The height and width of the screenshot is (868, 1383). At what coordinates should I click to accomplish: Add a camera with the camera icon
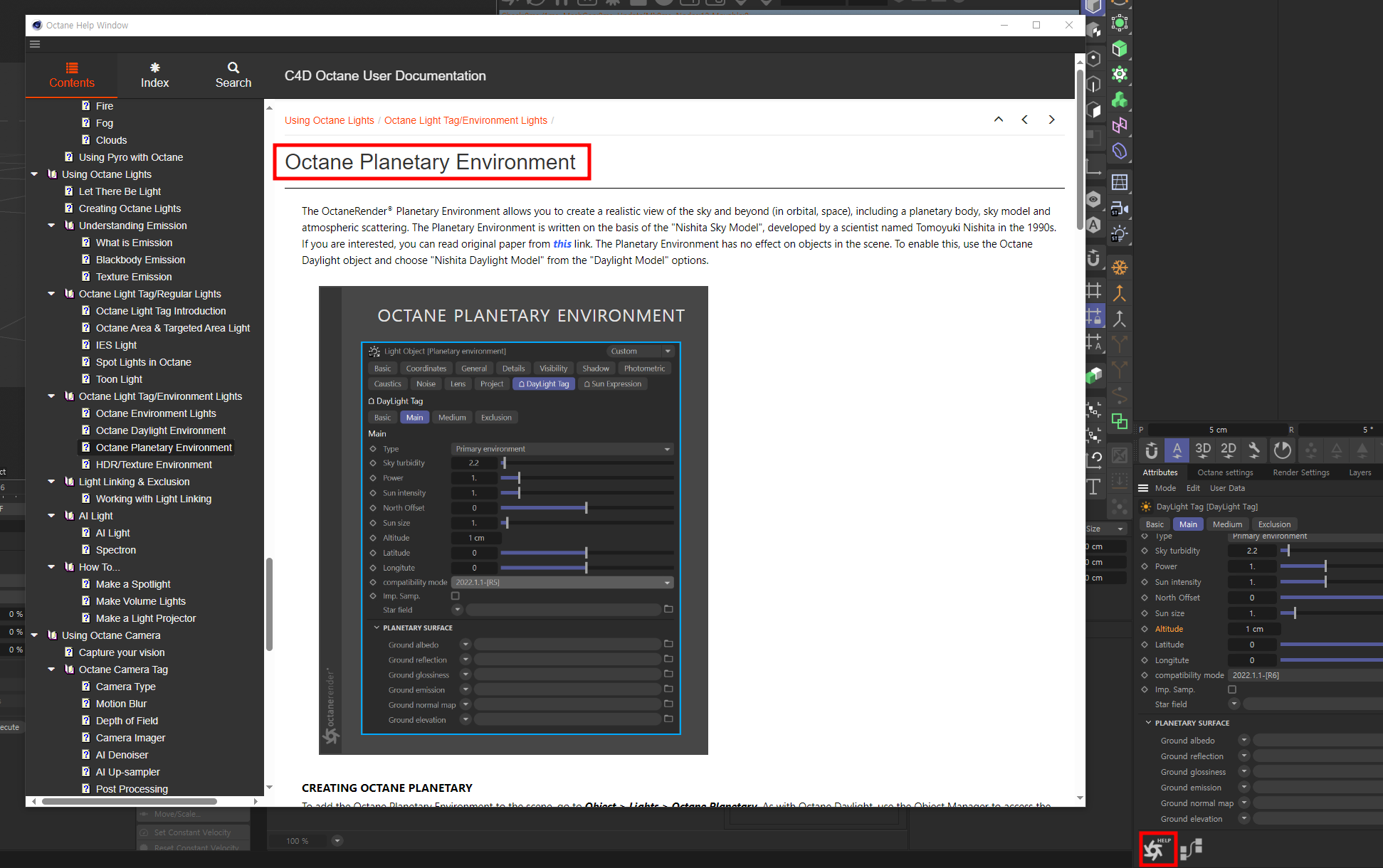[x=1120, y=208]
